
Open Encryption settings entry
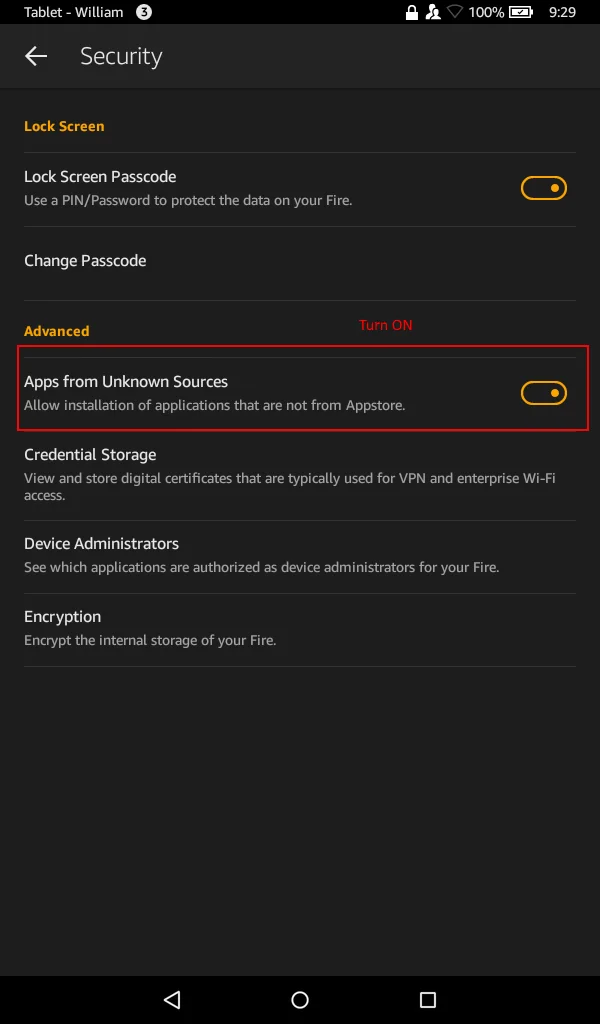(x=300, y=630)
